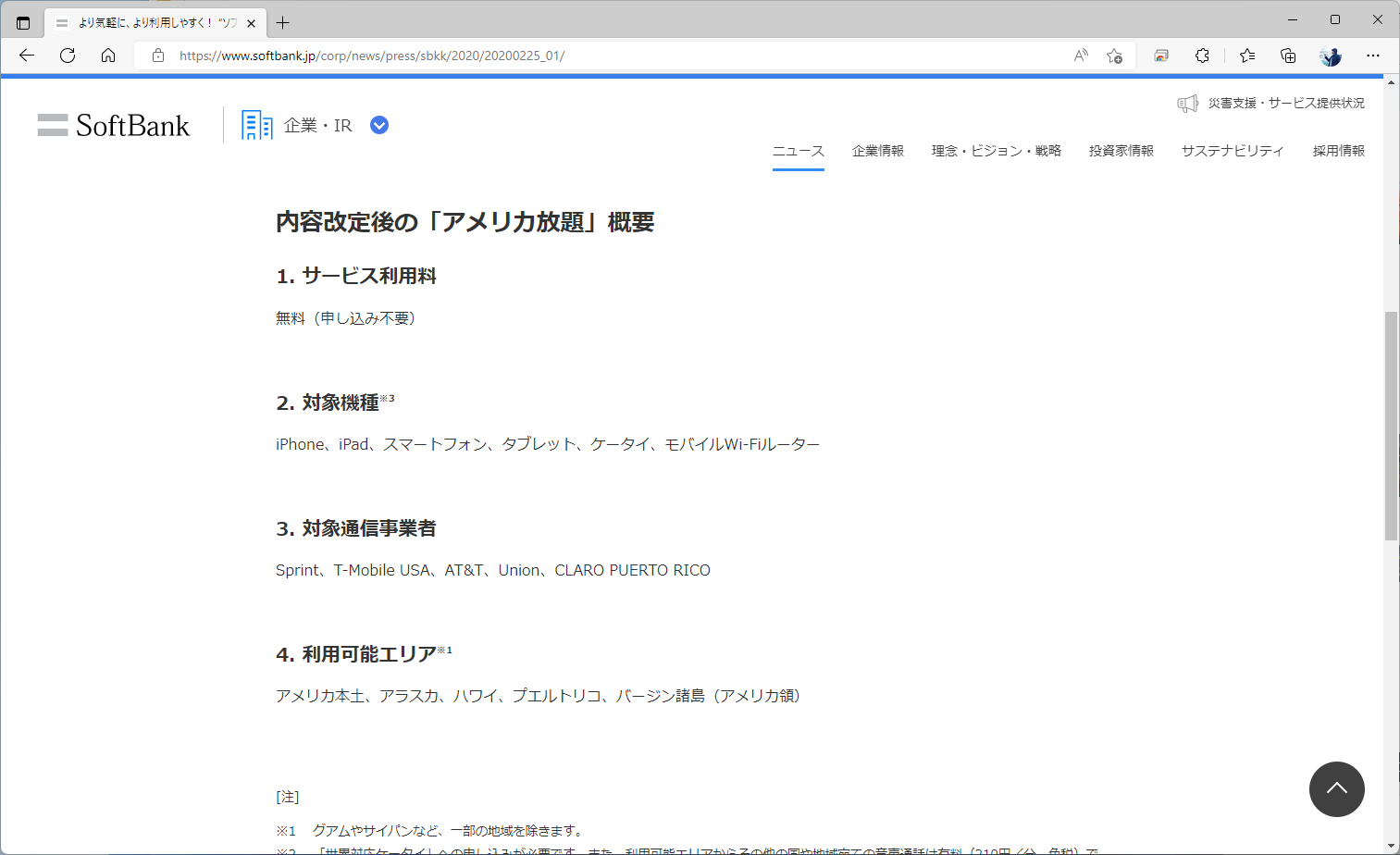The image size is (1400, 855).
Task: Select the 投資家情報 menu item
Action: pos(1121,151)
